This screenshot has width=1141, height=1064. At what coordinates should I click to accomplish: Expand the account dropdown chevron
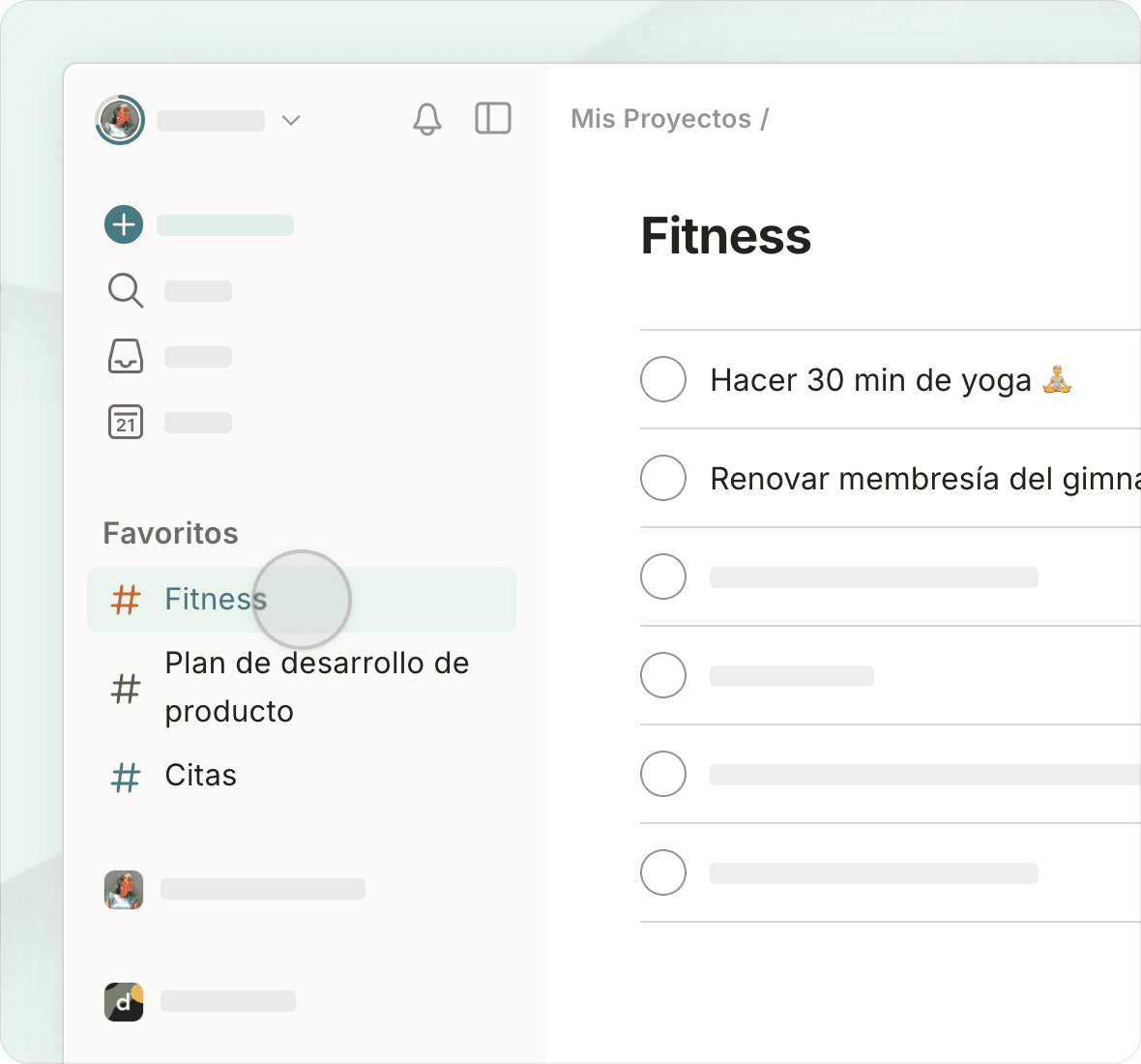click(291, 120)
